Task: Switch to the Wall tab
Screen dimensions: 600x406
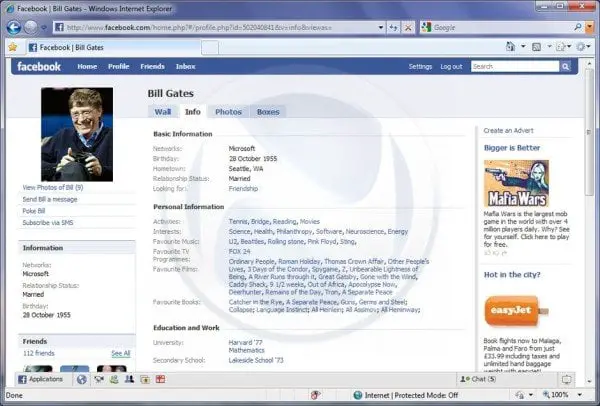Action: pos(163,112)
